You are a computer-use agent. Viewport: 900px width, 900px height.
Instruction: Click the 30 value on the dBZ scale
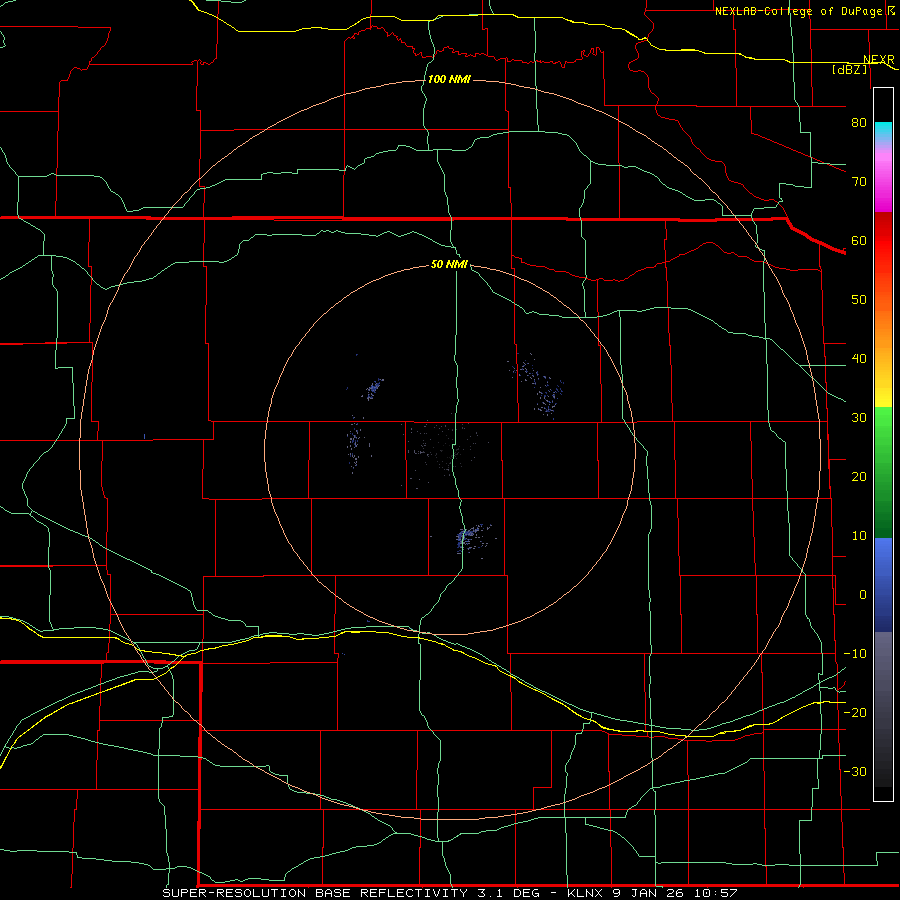tap(859, 418)
